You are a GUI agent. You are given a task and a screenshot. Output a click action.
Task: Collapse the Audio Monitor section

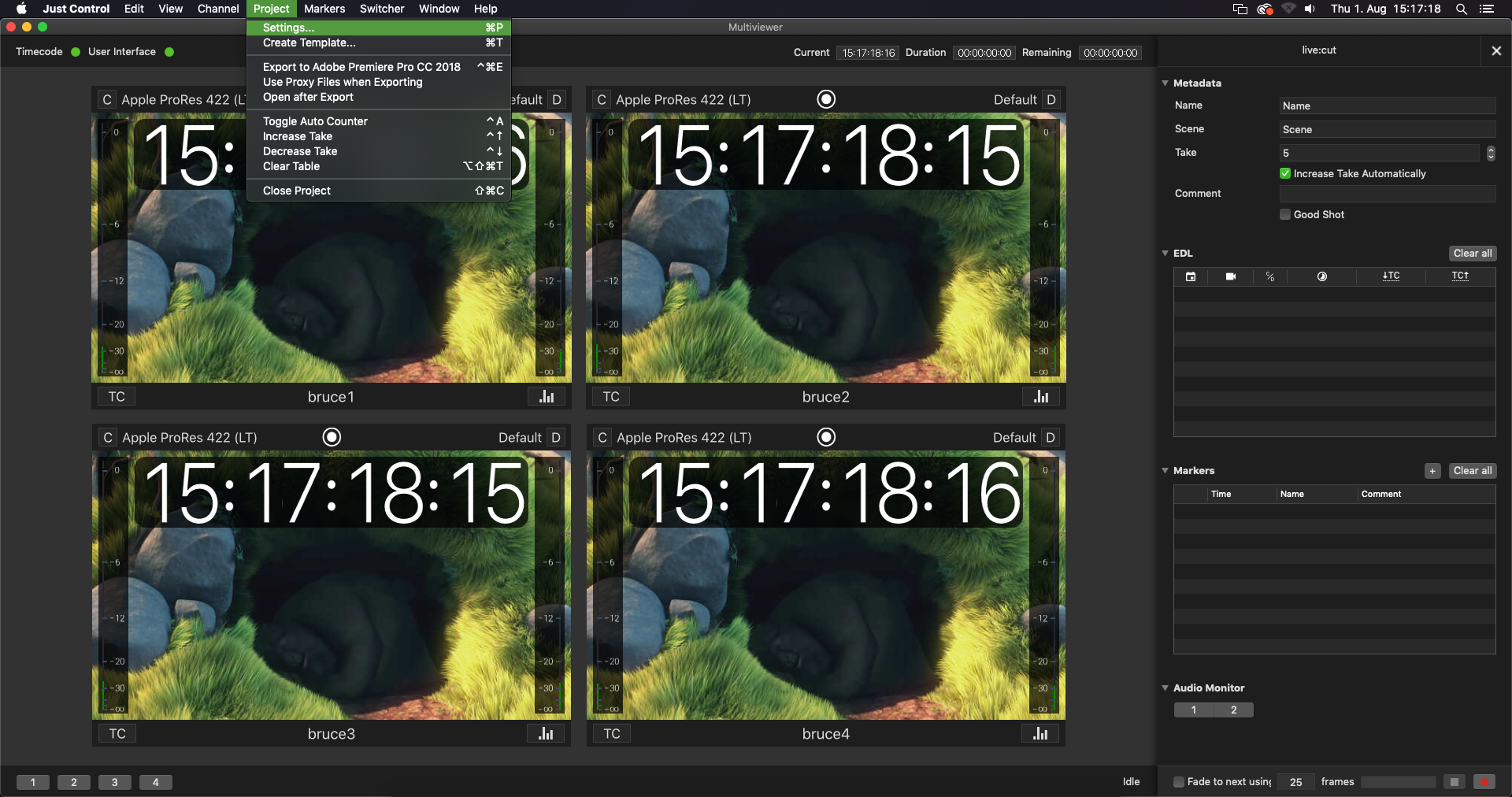pos(1165,688)
